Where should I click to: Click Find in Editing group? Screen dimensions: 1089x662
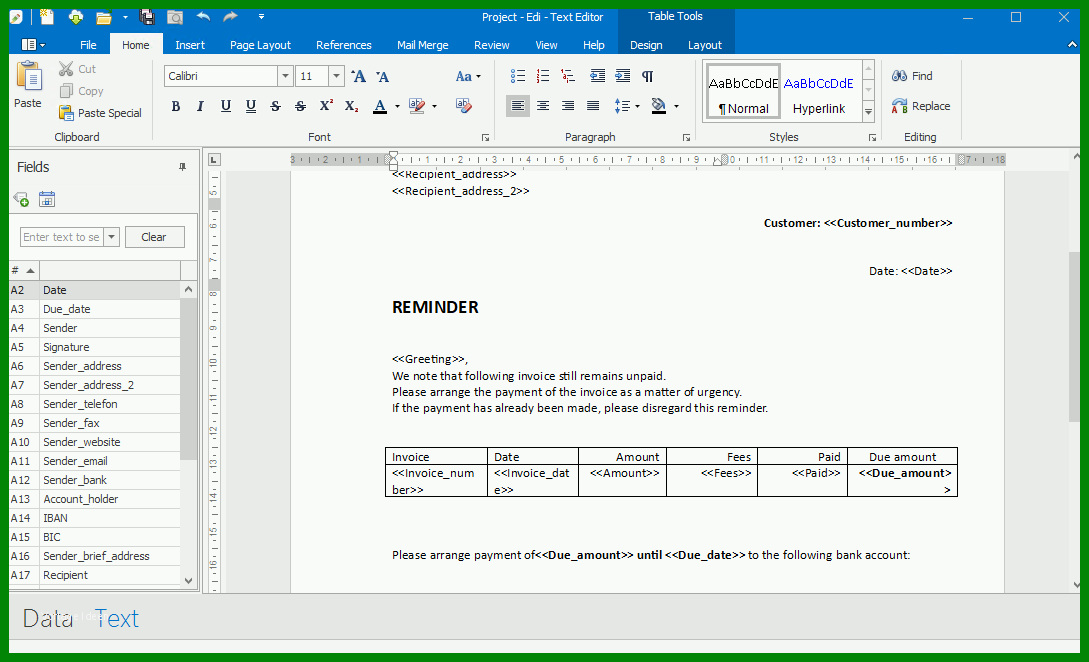point(913,76)
